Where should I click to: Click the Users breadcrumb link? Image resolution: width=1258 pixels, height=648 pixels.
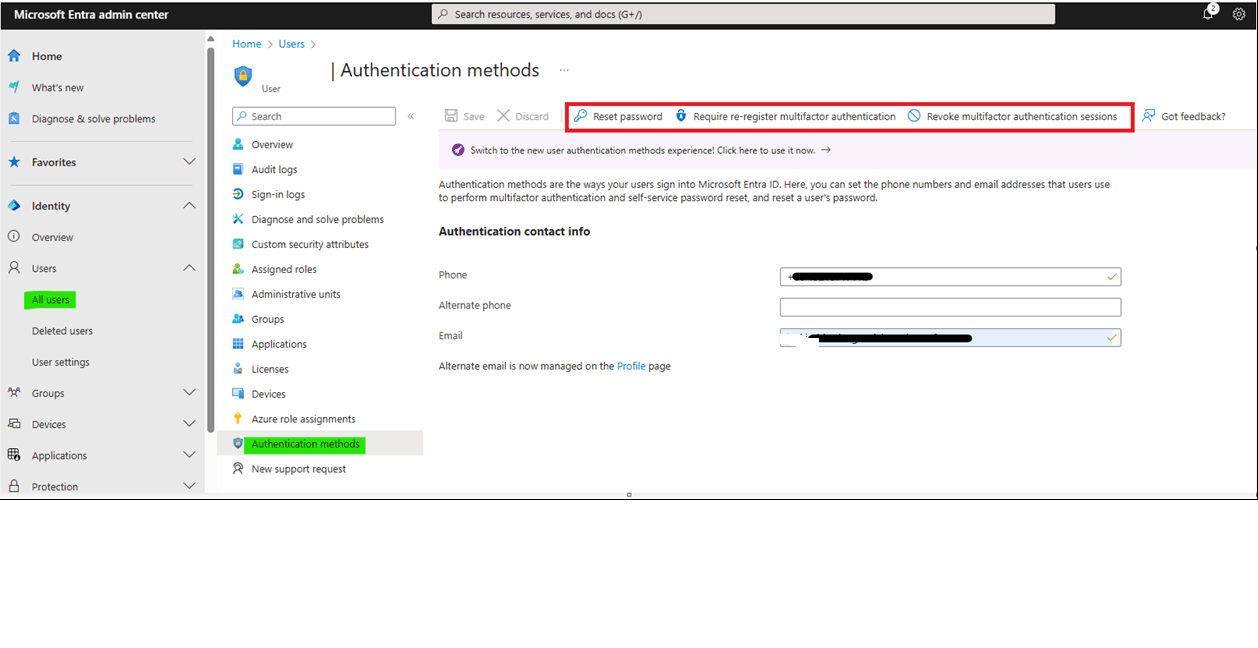tap(292, 44)
